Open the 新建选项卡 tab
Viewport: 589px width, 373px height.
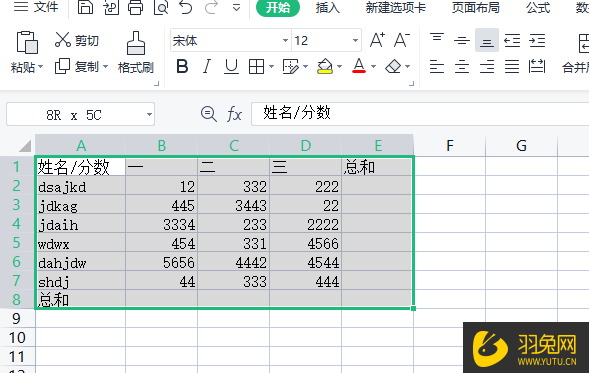tap(396, 8)
